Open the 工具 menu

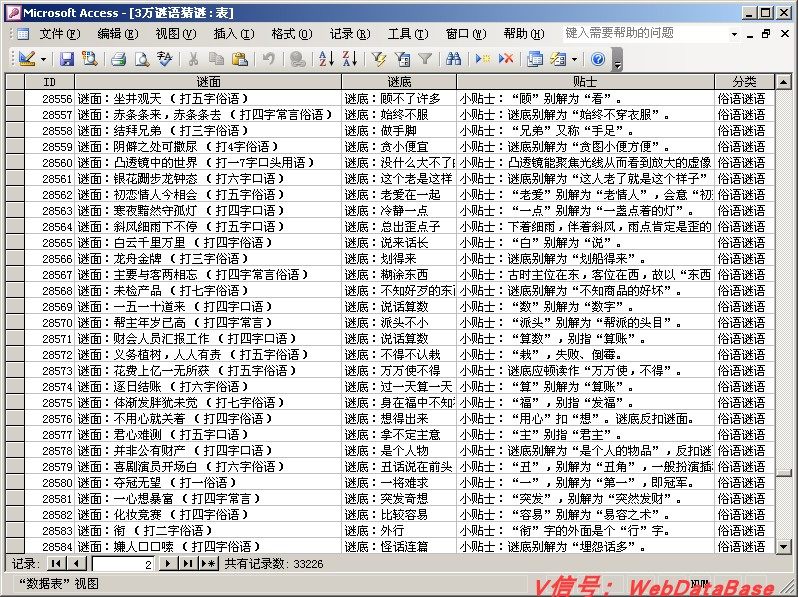(x=408, y=34)
